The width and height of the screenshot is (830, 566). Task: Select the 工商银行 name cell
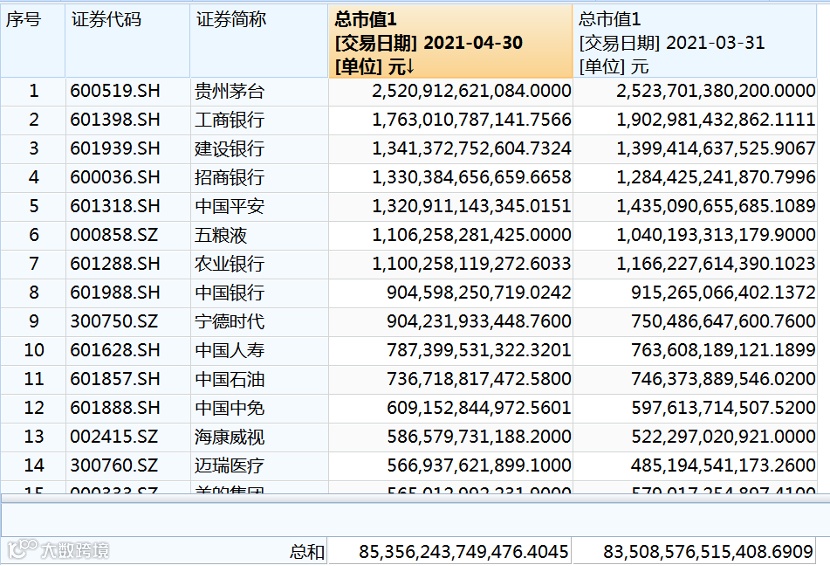(x=229, y=120)
